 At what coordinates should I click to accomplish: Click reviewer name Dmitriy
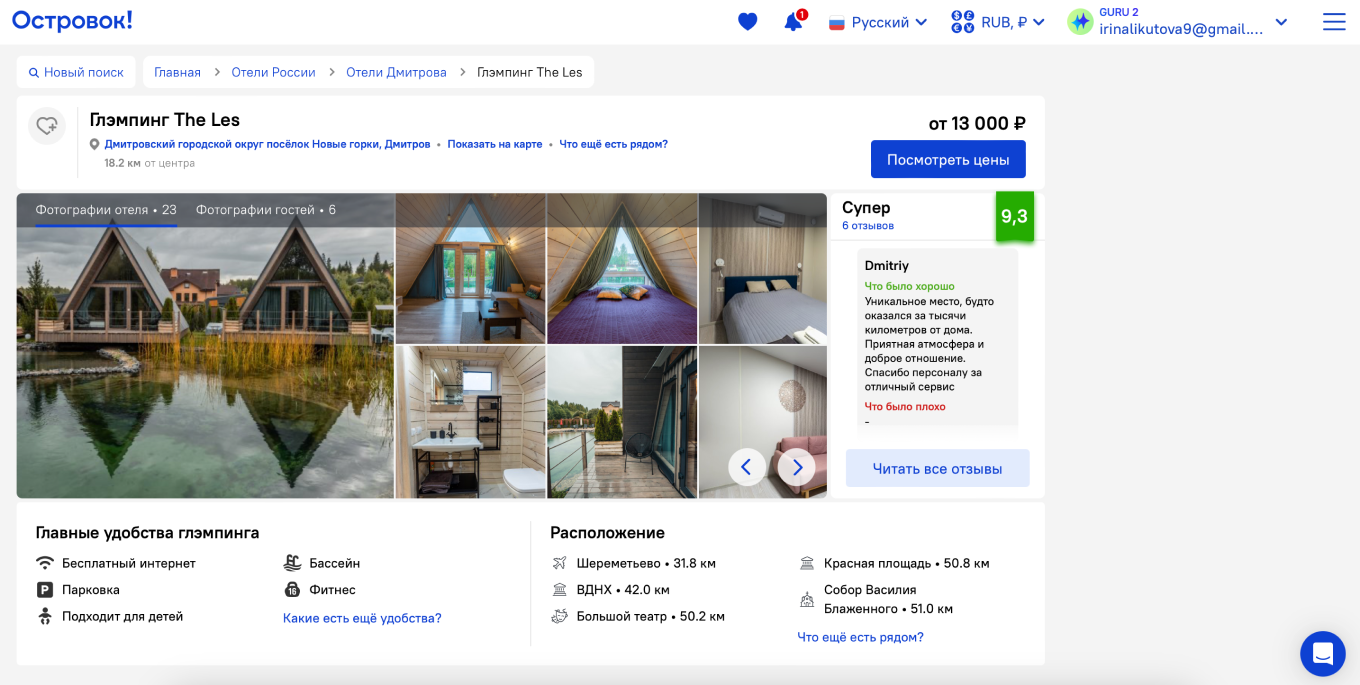(x=887, y=265)
